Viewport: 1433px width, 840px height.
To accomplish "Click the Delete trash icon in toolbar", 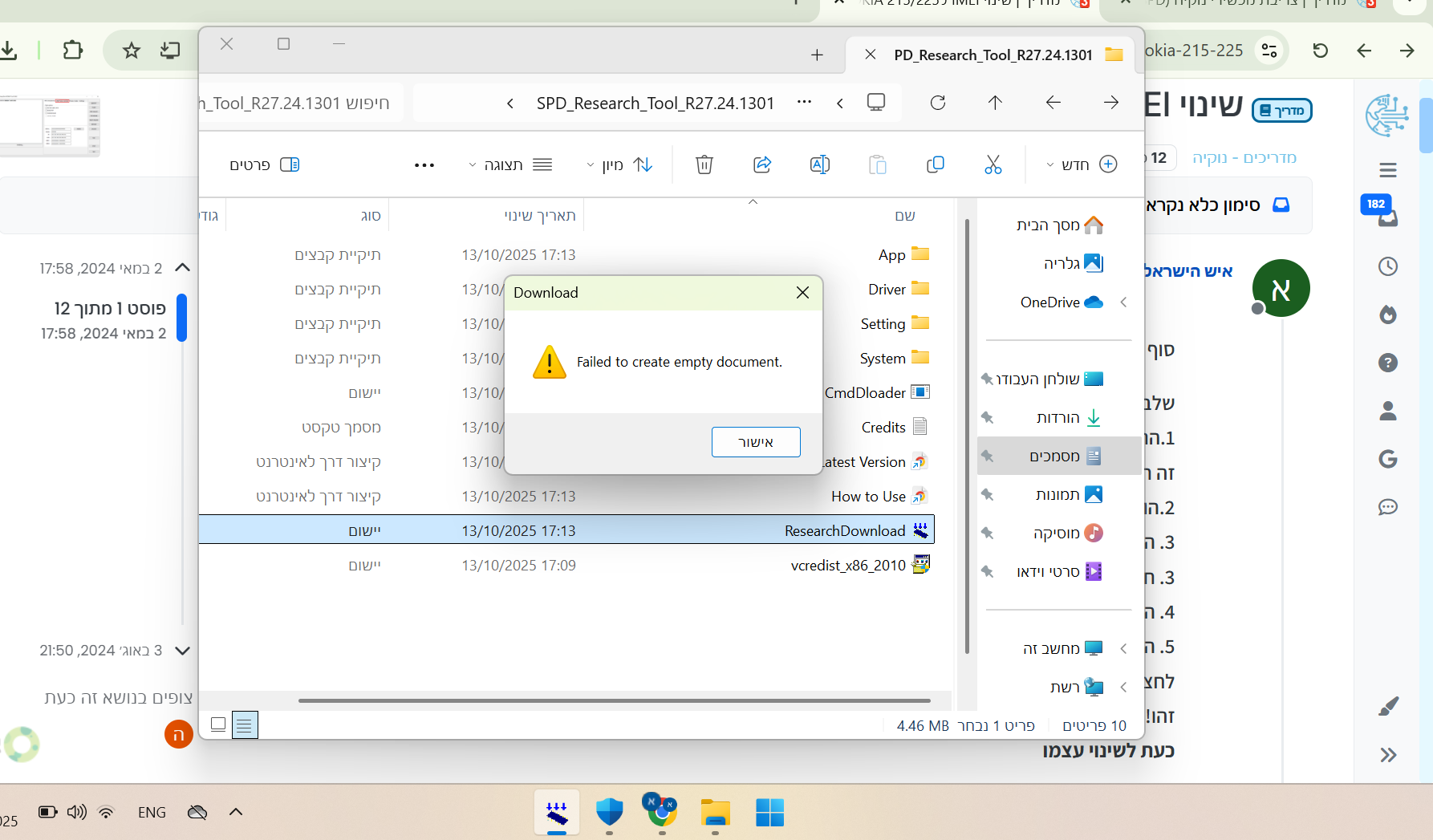I will (x=704, y=164).
